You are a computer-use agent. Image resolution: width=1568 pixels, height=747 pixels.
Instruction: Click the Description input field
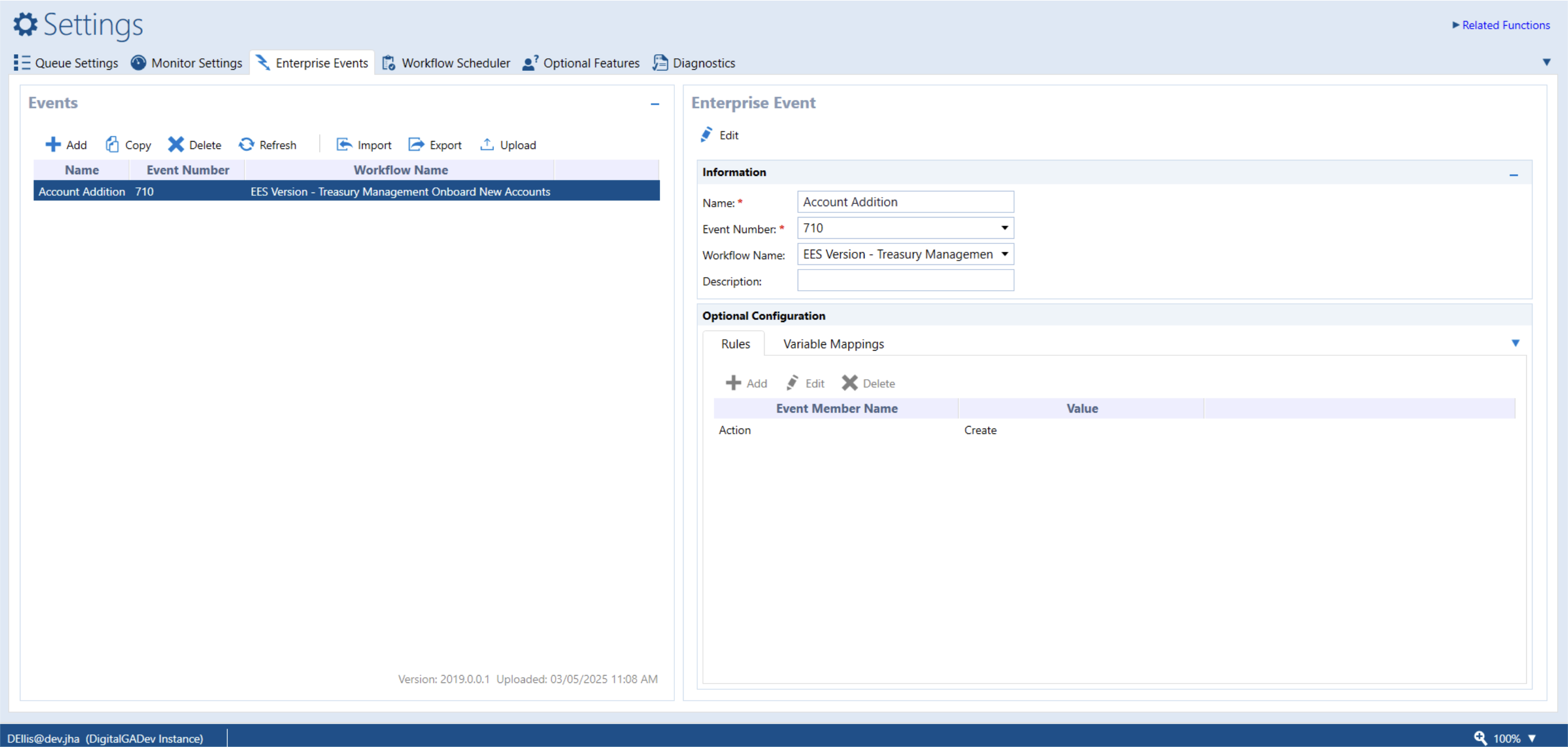[906, 280]
